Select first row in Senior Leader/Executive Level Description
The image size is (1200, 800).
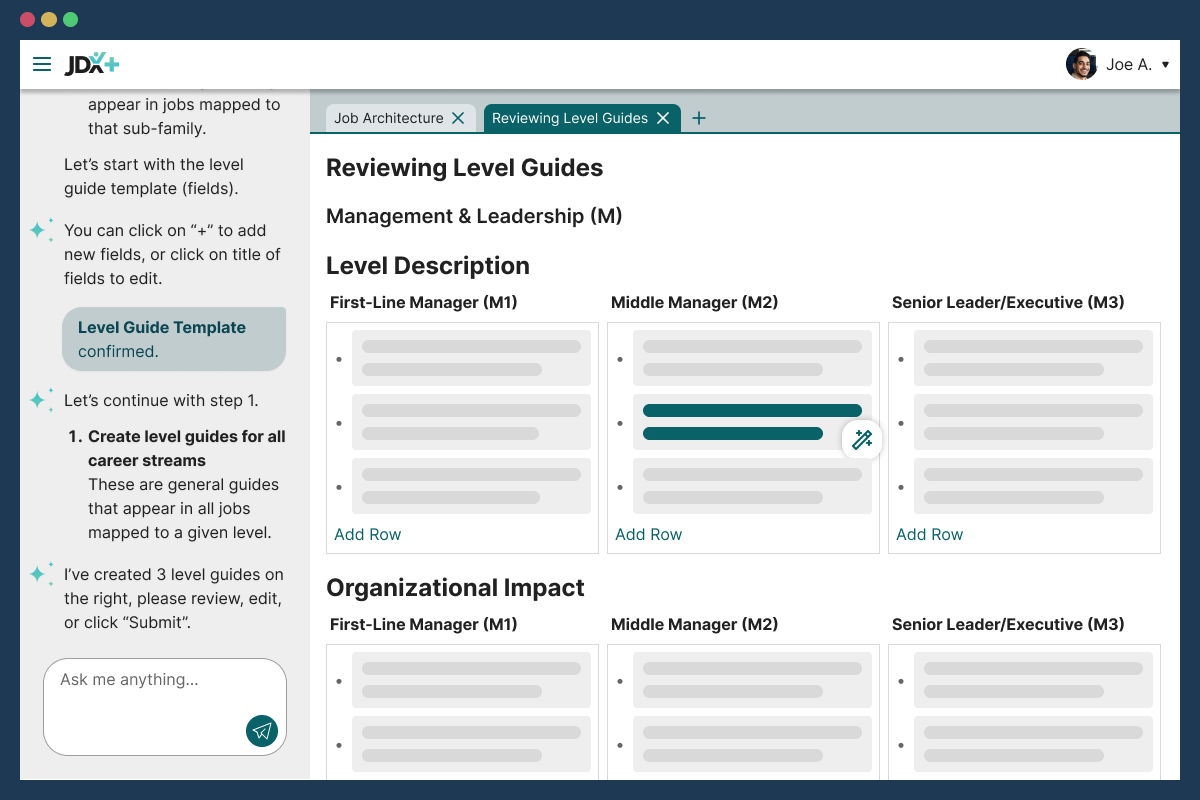coord(1033,358)
